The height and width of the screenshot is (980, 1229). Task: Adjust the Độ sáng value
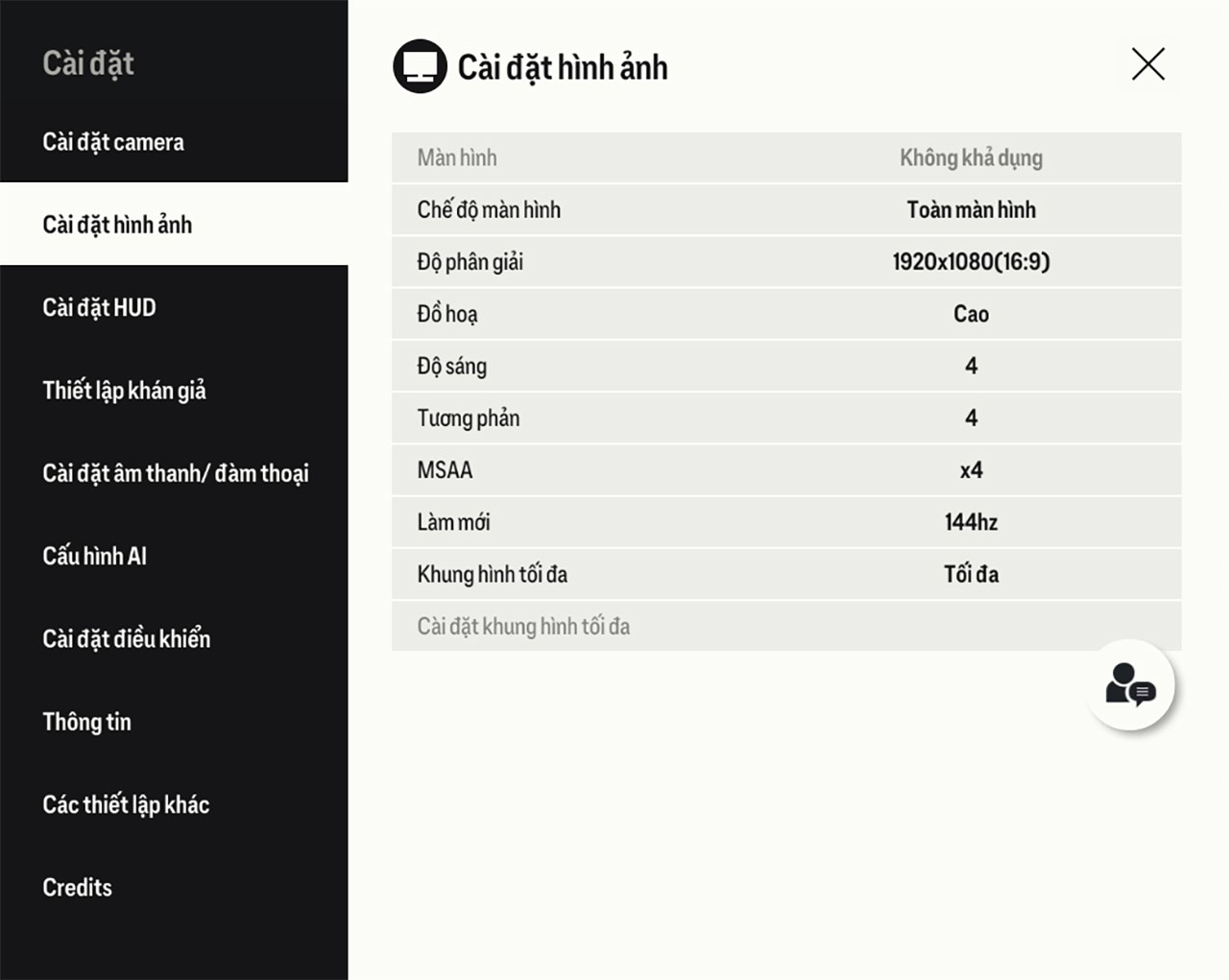tap(971, 366)
